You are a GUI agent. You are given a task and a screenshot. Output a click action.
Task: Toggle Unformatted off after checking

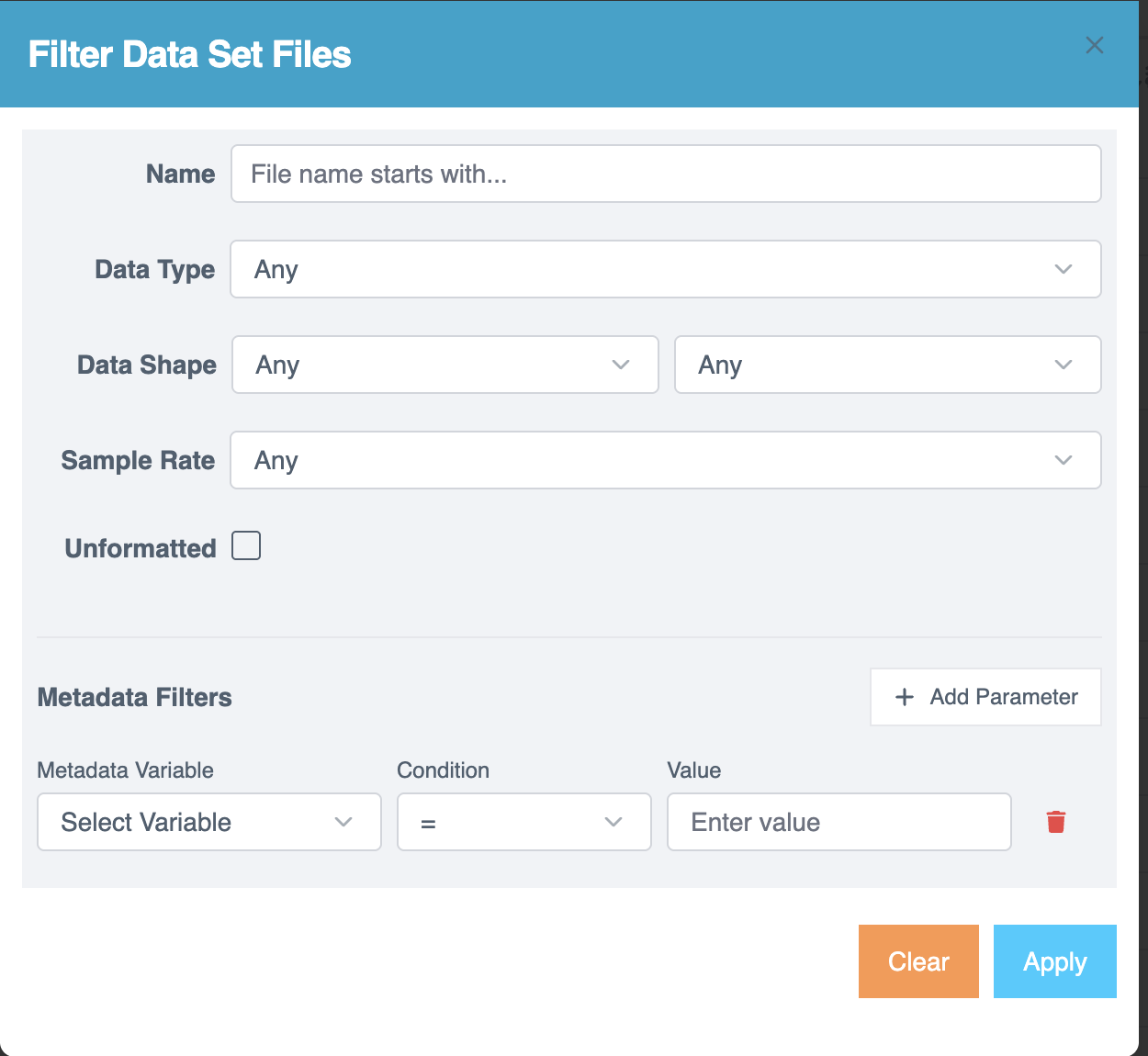click(245, 545)
